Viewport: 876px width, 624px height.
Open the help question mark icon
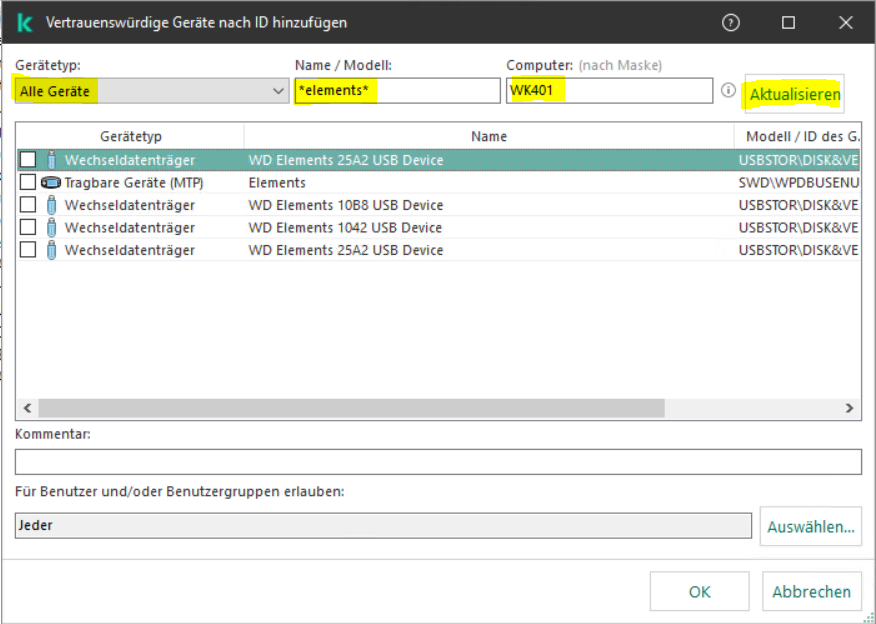pyautogui.click(x=732, y=22)
